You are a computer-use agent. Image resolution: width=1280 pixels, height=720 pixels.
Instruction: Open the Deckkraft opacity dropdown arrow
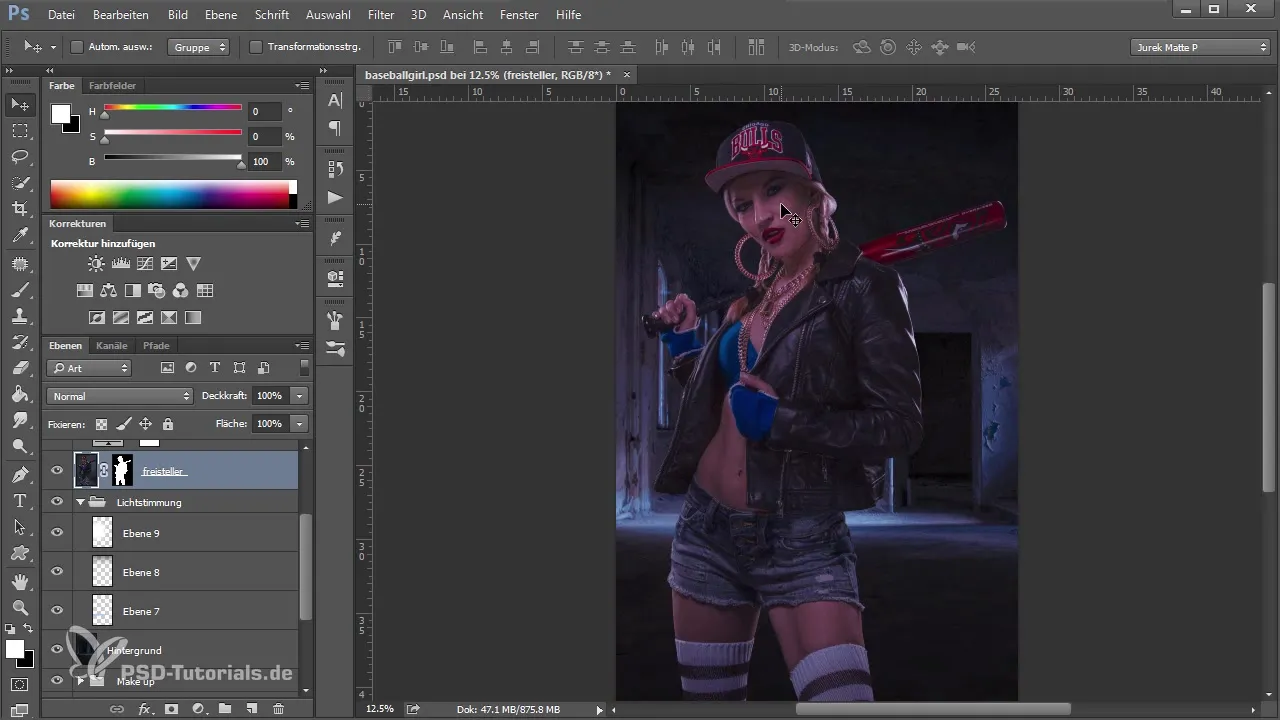coord(300,396)
